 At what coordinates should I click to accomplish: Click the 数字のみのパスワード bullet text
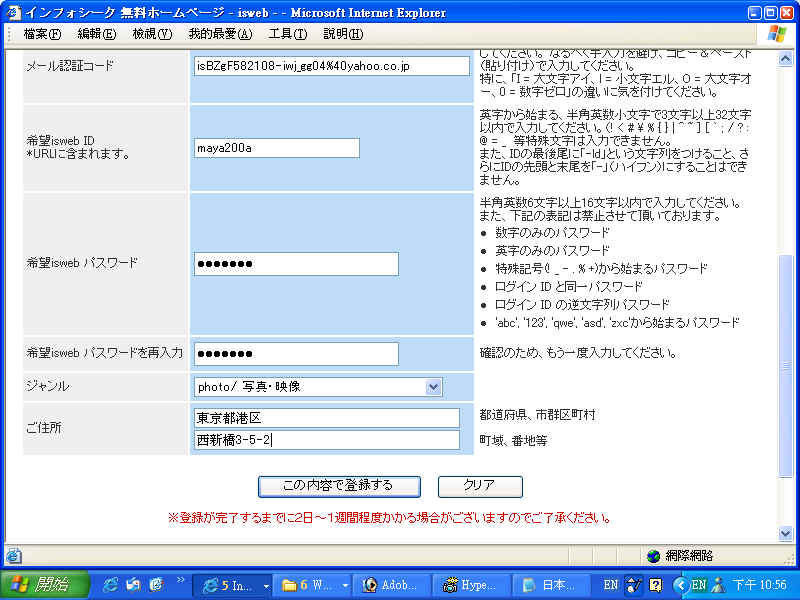point(553,233)
